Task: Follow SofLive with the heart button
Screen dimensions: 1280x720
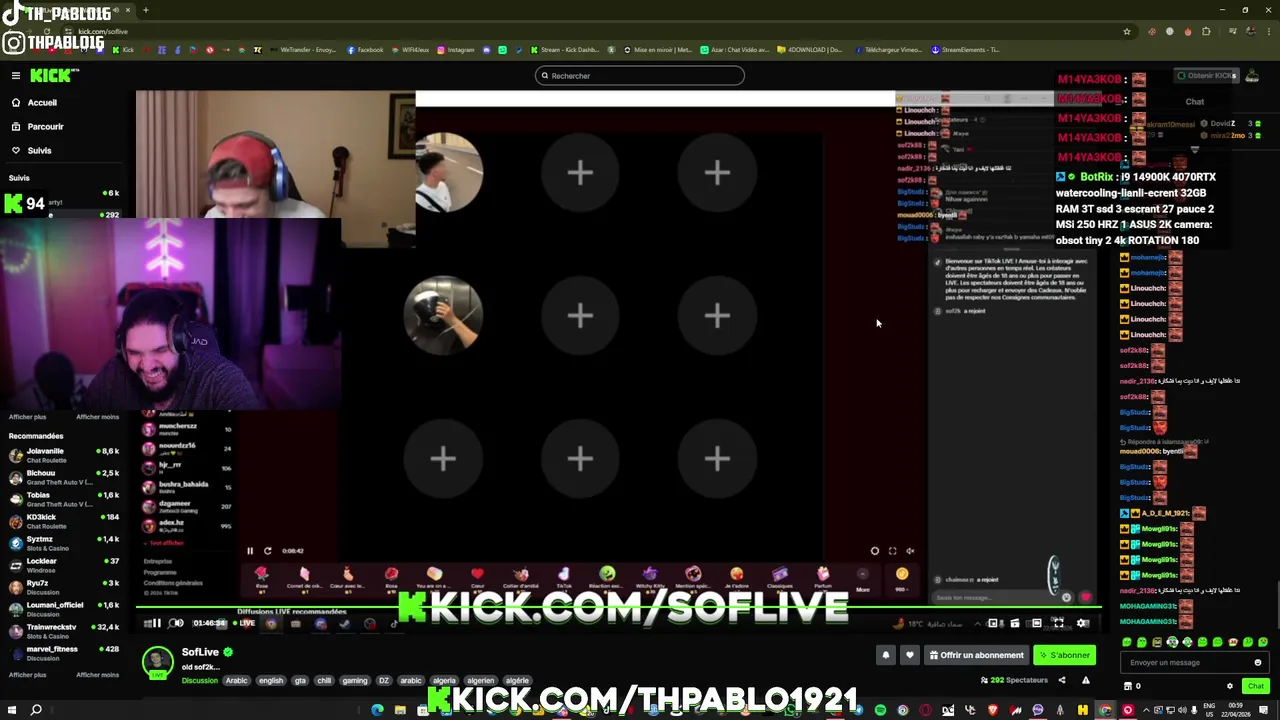Action: (909, 655)
